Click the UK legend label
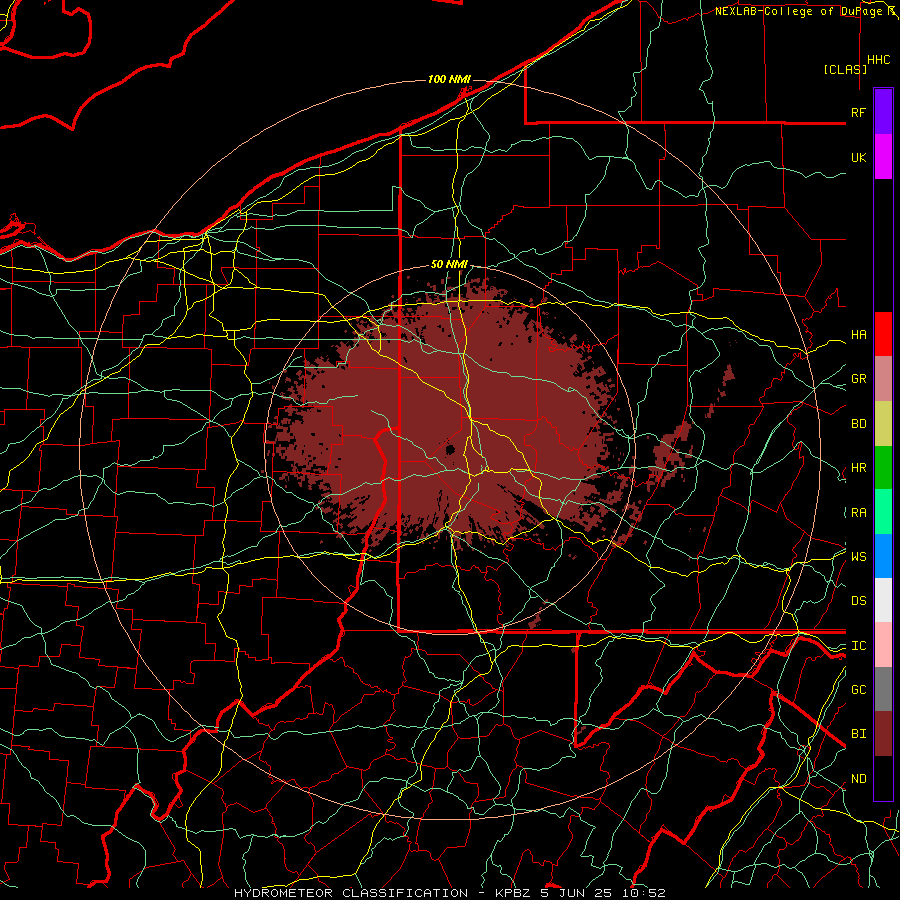Image resolution: width=900 pixels, height=900 pixels. tap(858, 157)
